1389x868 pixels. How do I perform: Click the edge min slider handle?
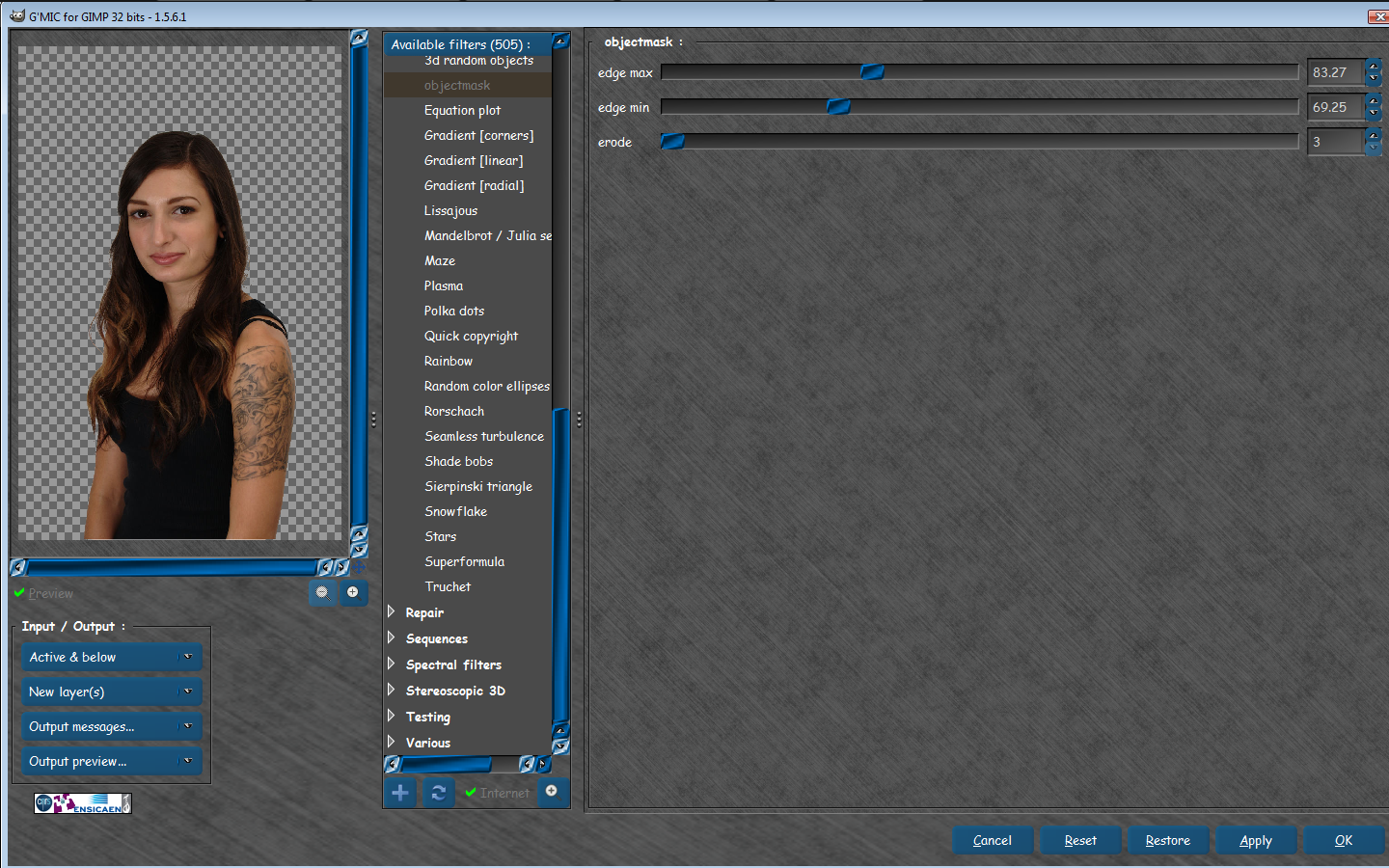[839, 107]
